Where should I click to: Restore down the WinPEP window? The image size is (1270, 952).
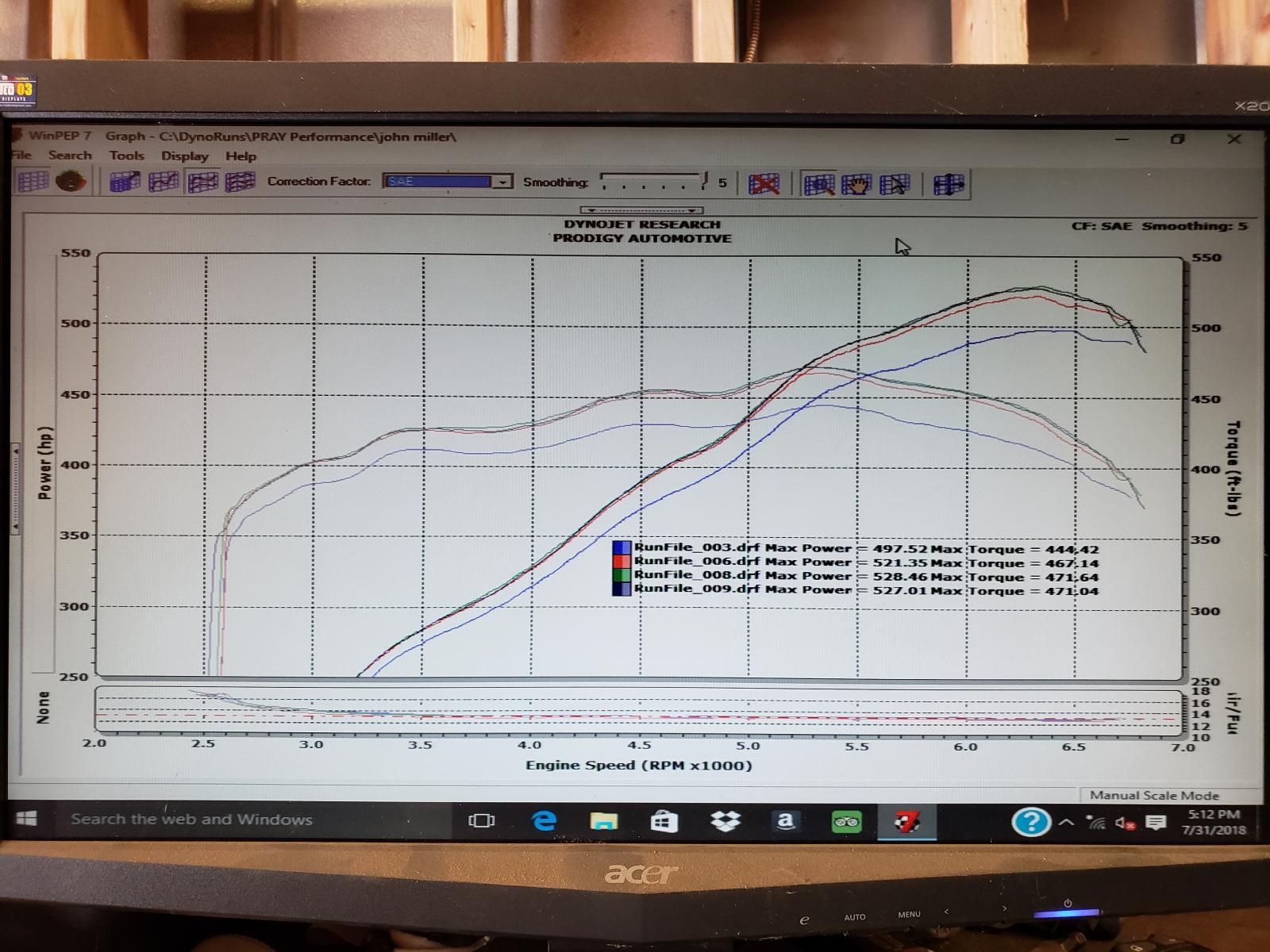1177,139
